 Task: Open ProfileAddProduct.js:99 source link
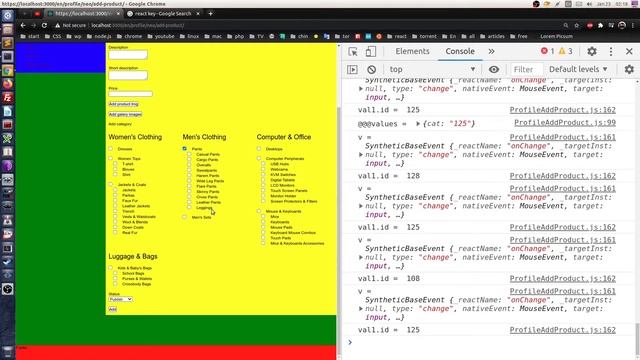click(565, 123)
